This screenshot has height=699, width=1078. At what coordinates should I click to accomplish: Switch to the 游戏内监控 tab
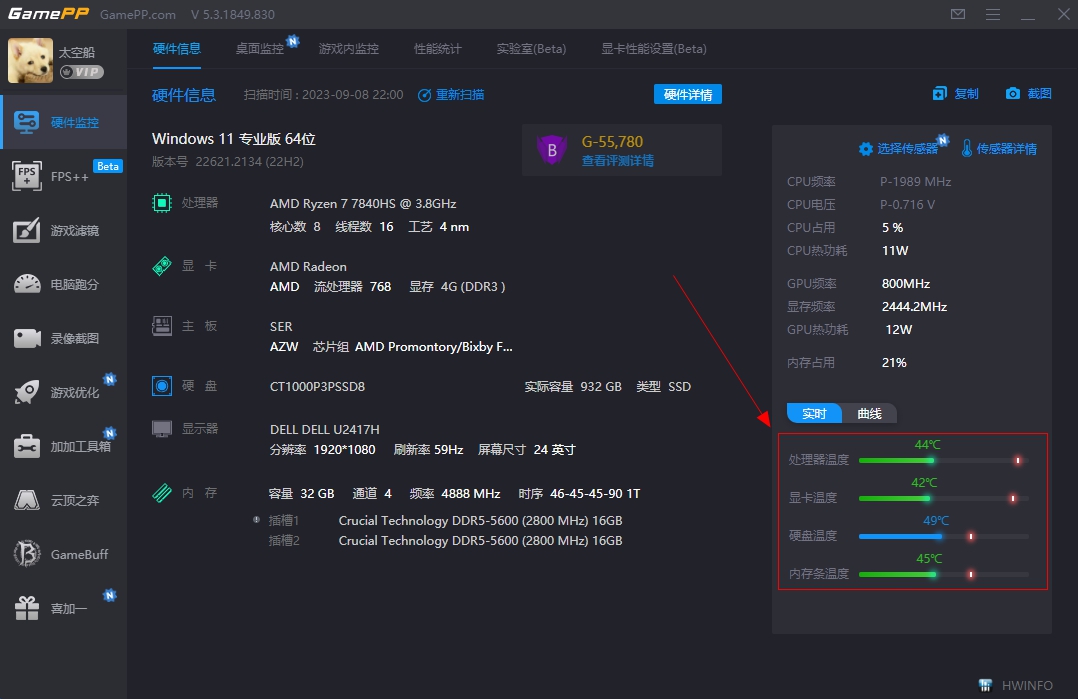click(349, 49)
